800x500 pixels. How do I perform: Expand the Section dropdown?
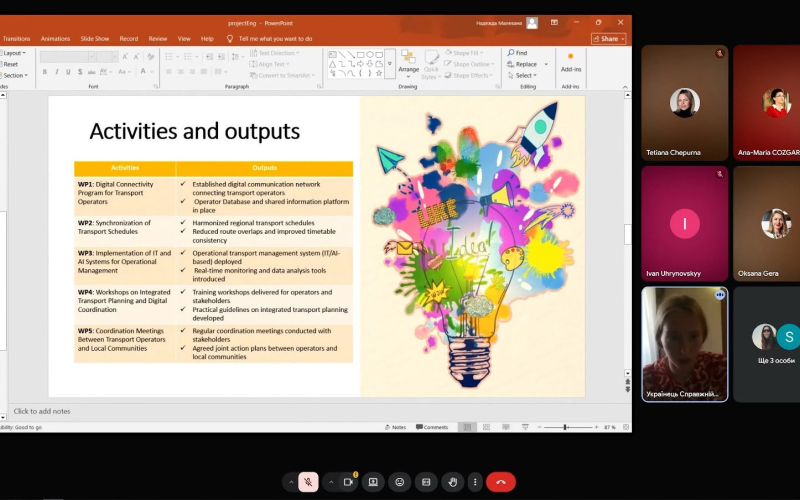point(15,75)
